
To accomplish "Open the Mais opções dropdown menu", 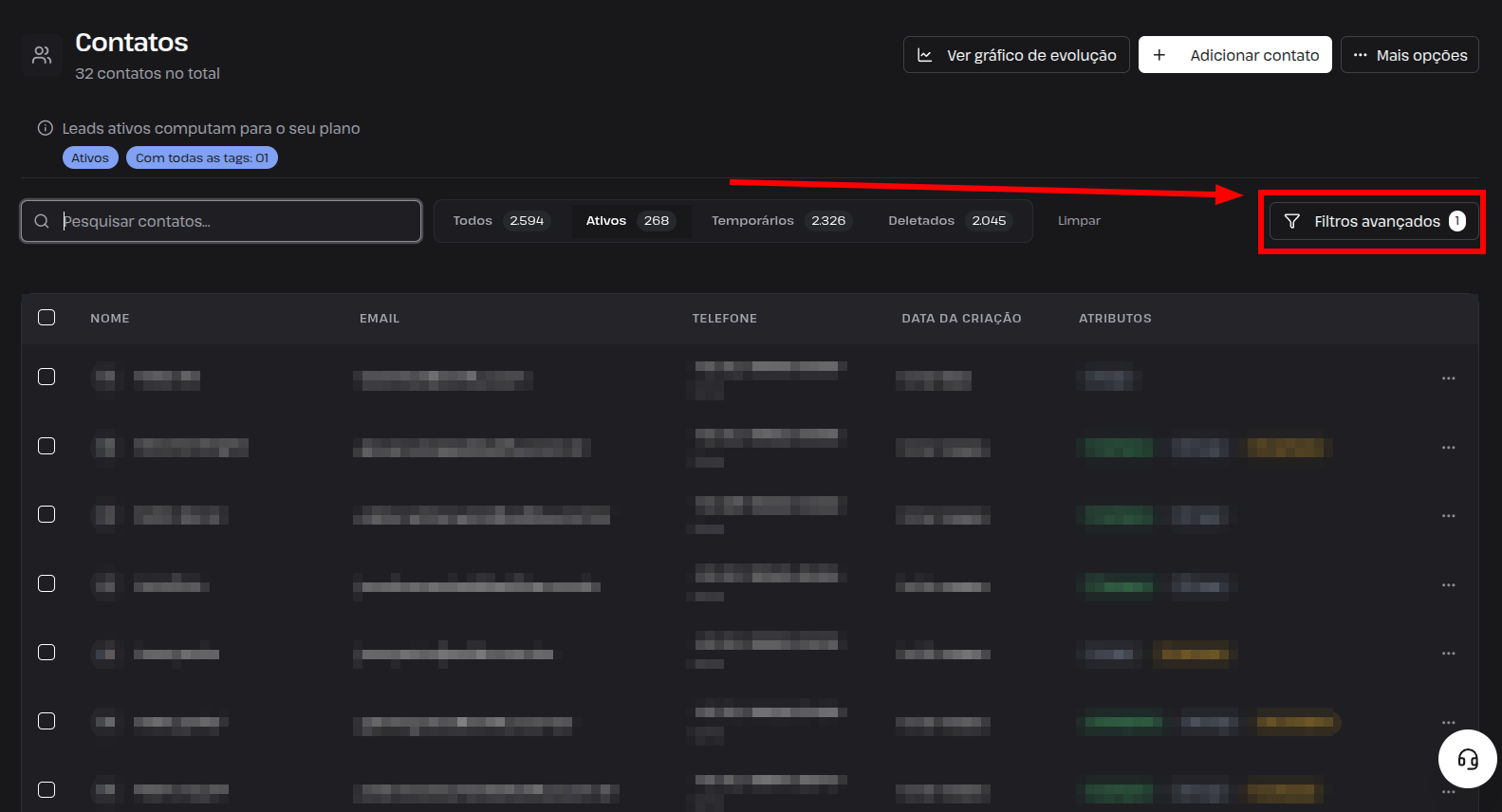I will pyautogui.click(x=1409, y=55).
